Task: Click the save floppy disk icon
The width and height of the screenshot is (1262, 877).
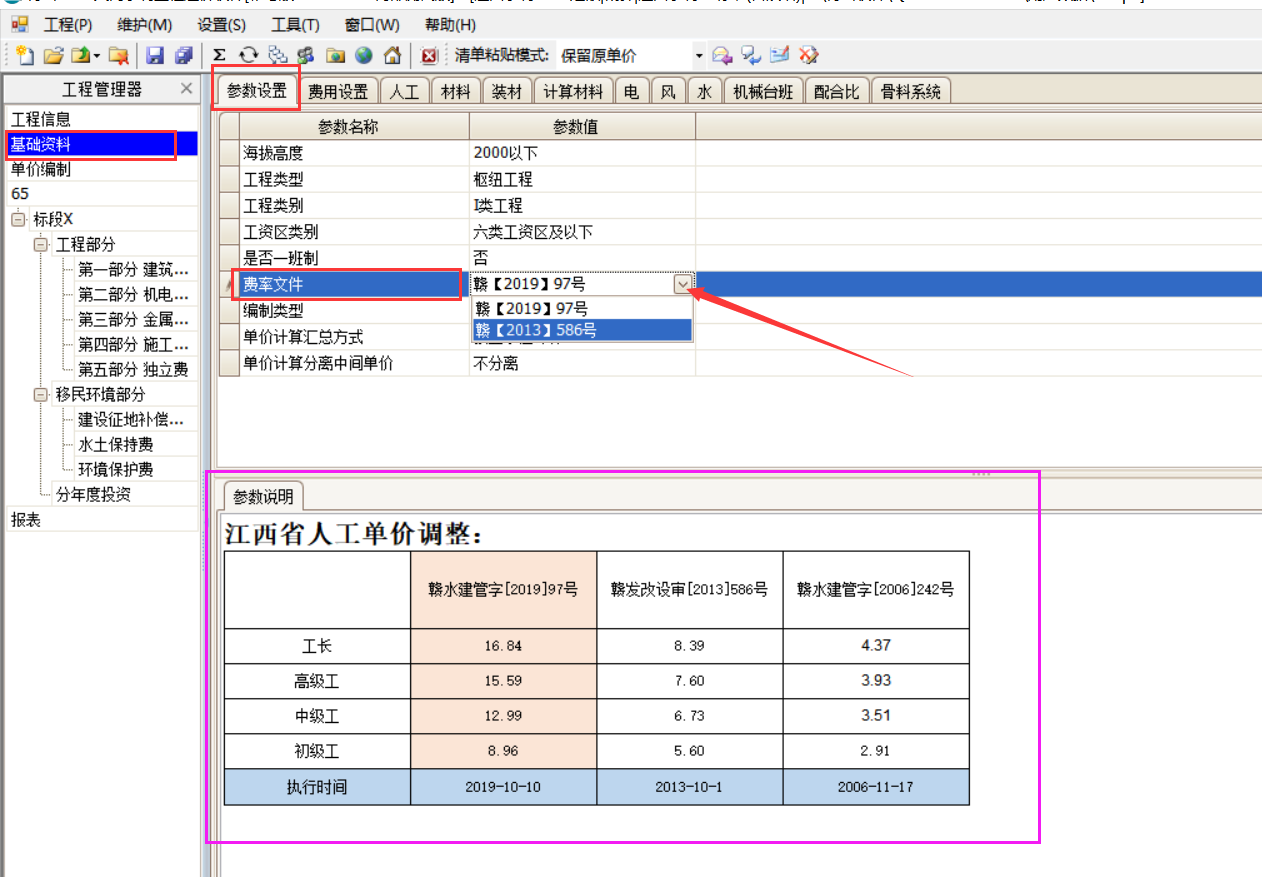Action: [155, 56]
